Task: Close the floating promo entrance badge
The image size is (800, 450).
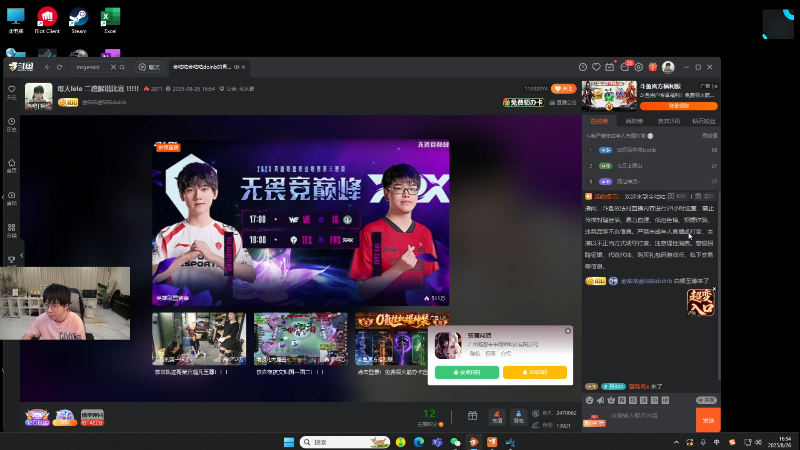Action: click(x=714, y=289)
